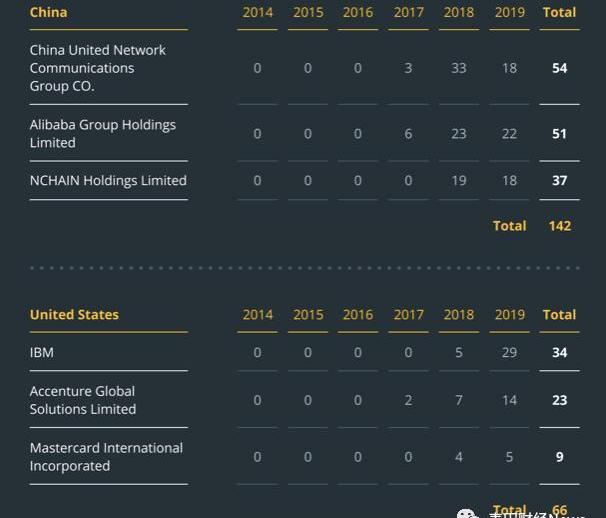Click the China United Network Communications row label
This screenshot has width=606, height=518.
97,68
